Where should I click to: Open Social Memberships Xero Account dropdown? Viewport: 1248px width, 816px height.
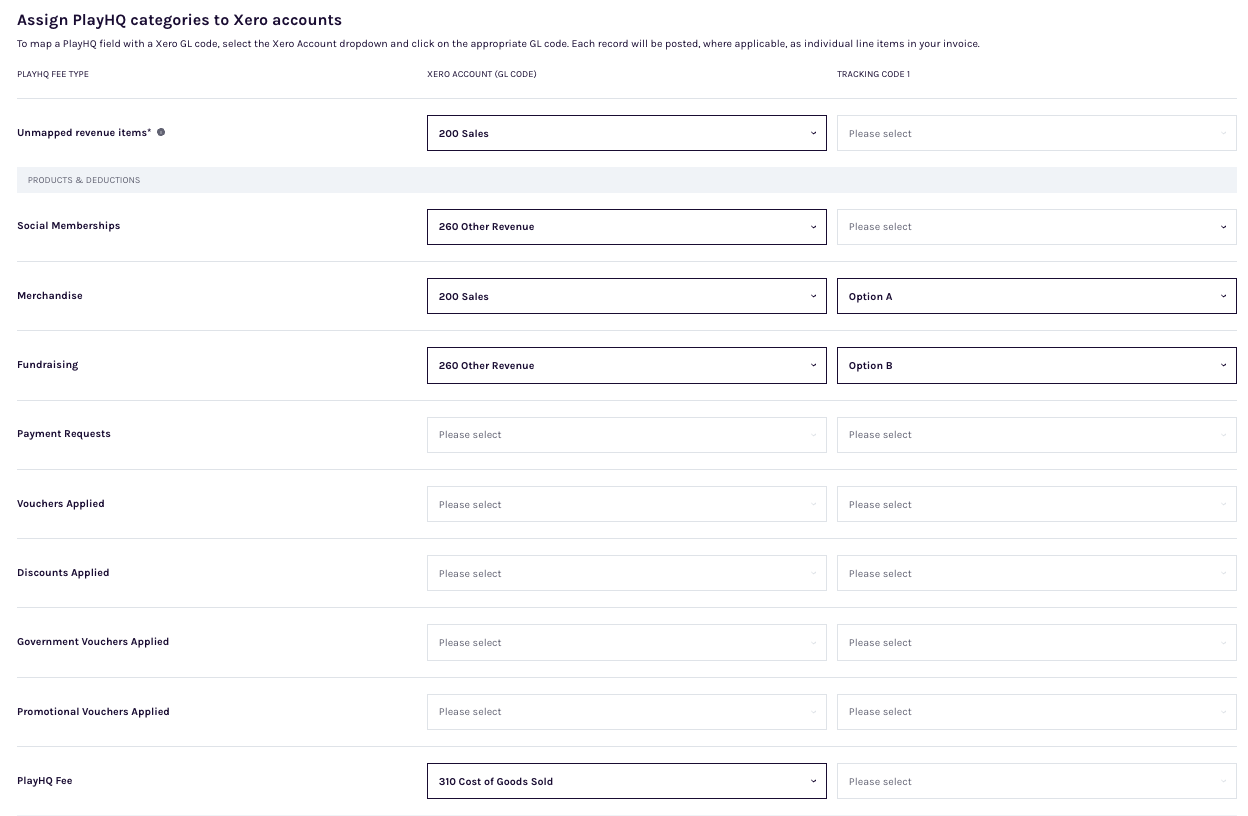coord(626,227)
